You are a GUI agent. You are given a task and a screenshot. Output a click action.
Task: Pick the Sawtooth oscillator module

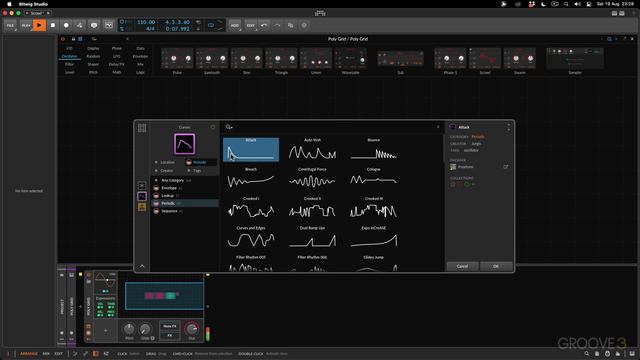click(212, 59)
